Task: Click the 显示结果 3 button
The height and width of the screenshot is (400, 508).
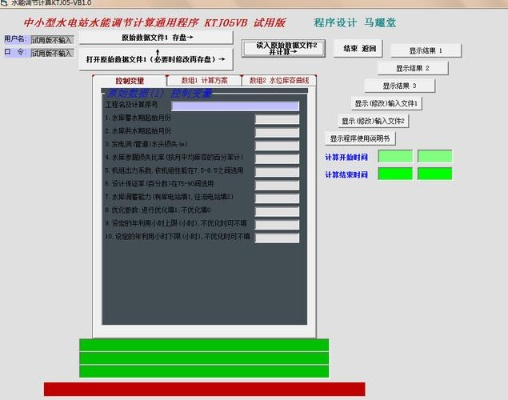Action: point(400,86)
